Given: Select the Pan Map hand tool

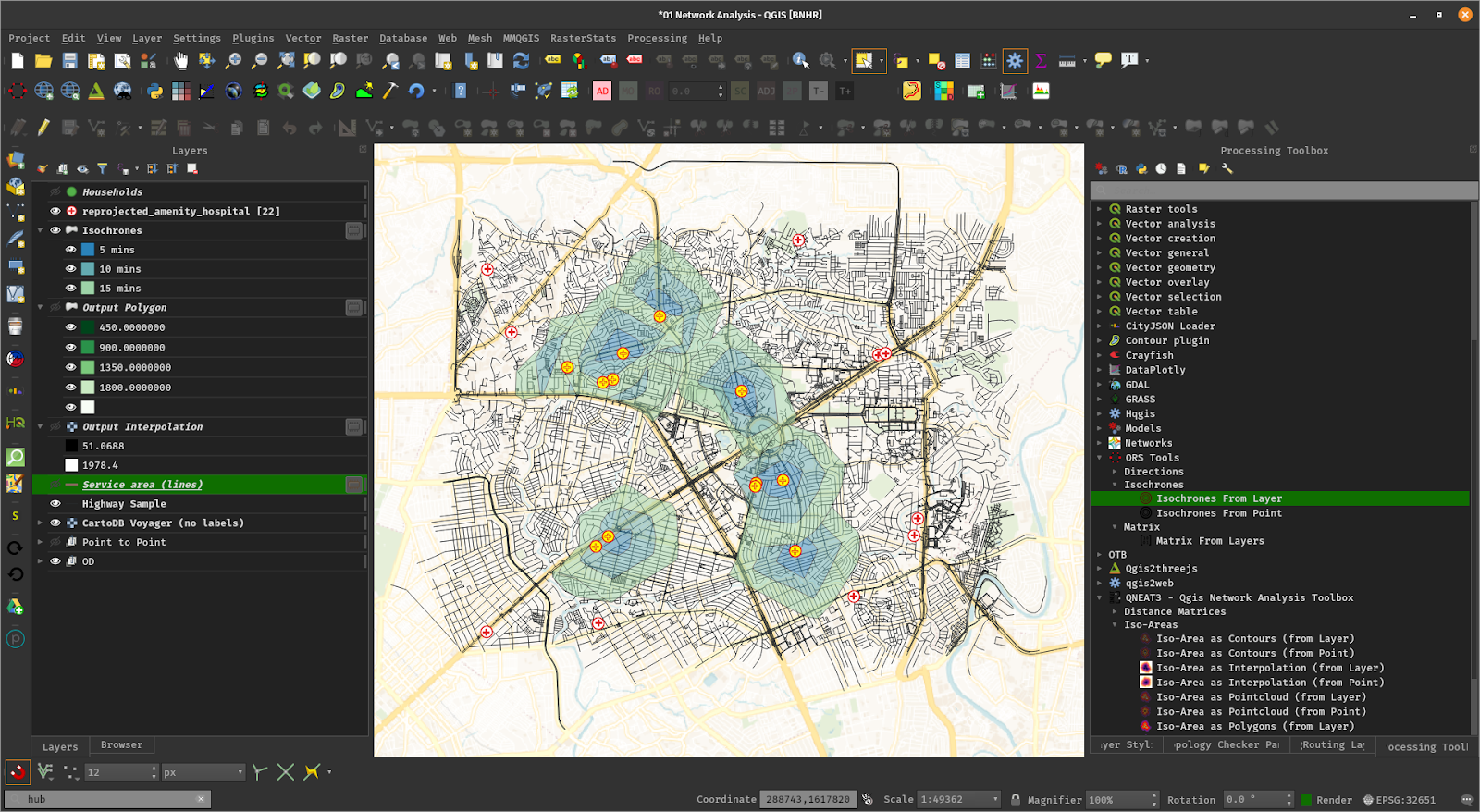Looking at the screenshot, I should 180,61.
